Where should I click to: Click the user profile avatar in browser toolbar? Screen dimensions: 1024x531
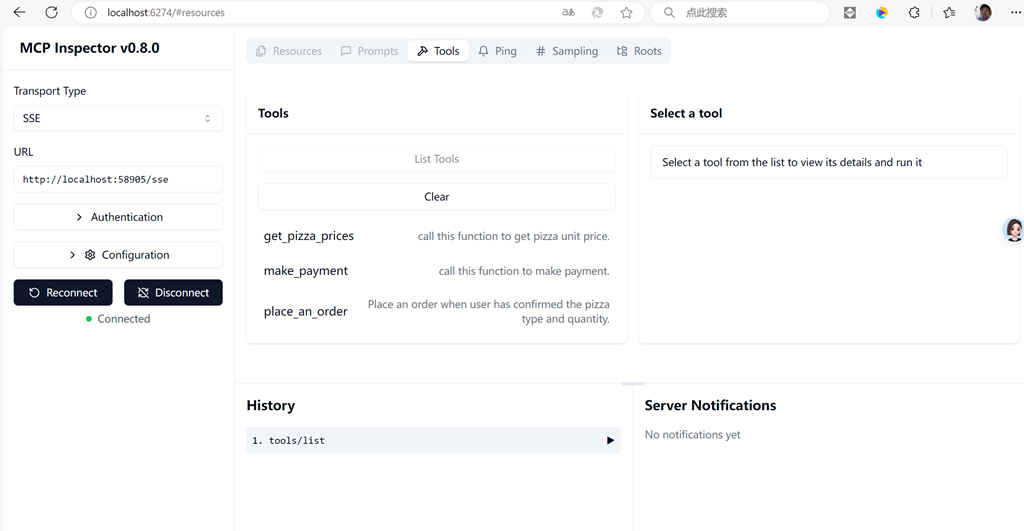click(983, 13)
